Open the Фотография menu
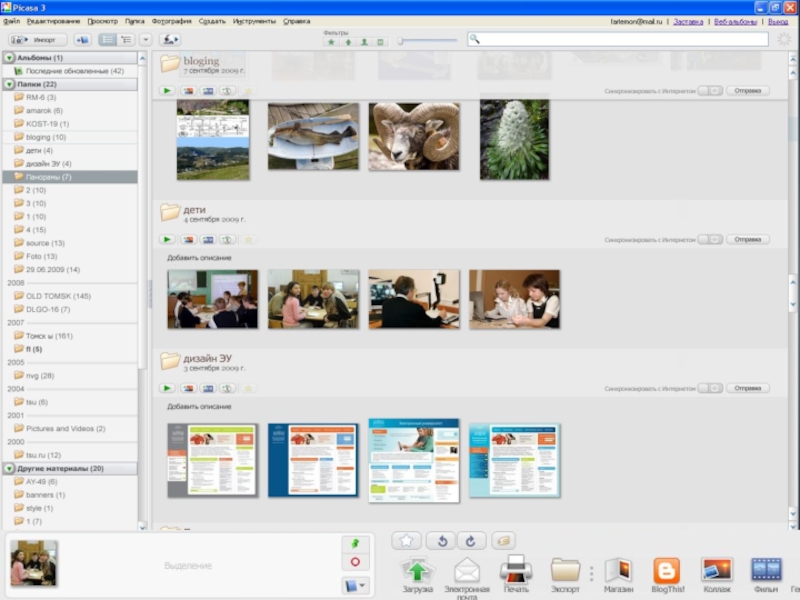This screenshot has width=800, height=600. [x=171, y=21]
